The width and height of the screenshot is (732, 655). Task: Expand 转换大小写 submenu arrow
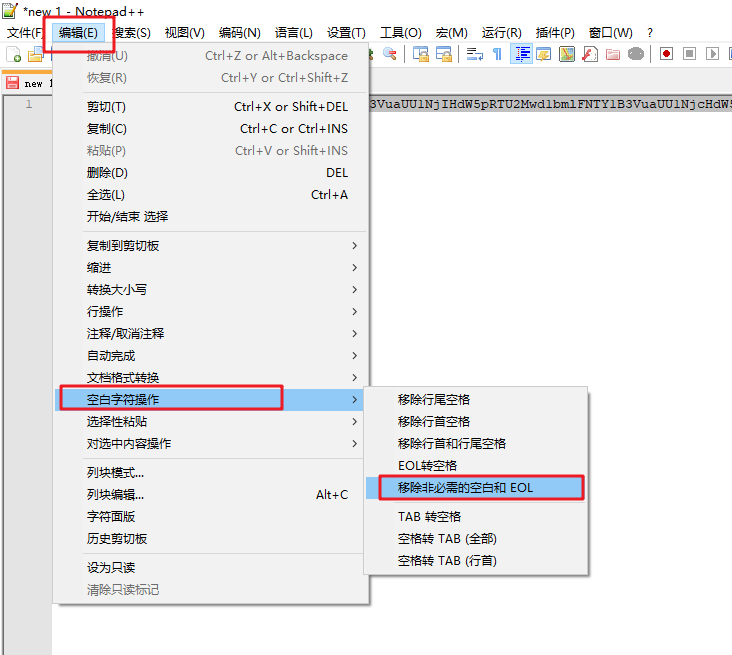pos(354,289)
